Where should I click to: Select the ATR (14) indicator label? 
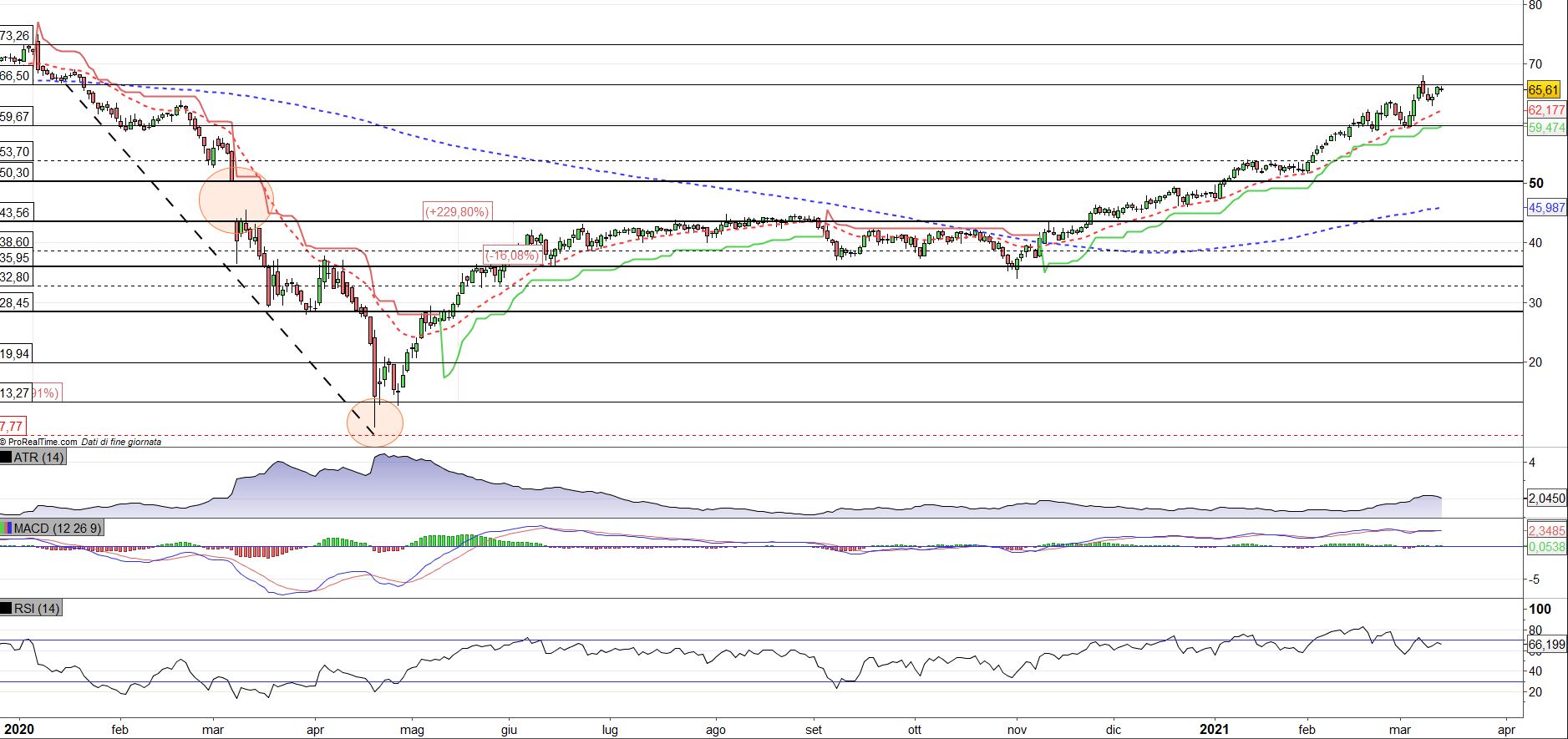click(38, 458)
